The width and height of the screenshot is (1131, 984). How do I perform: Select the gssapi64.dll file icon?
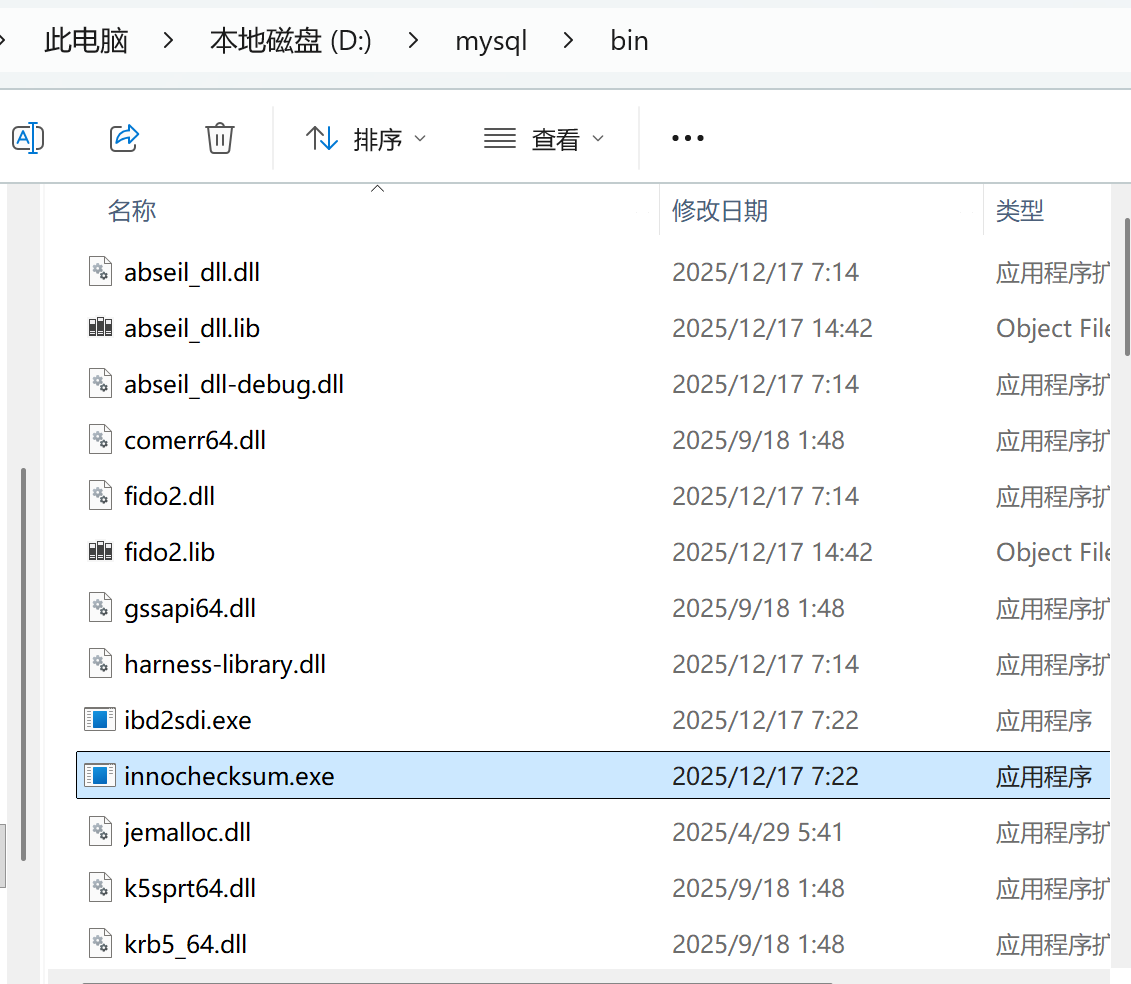(100, 607)
